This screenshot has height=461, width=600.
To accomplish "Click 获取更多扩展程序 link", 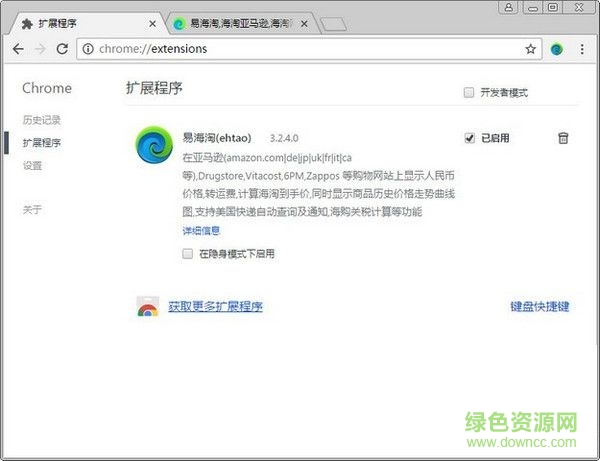I will tap(215, 306).
